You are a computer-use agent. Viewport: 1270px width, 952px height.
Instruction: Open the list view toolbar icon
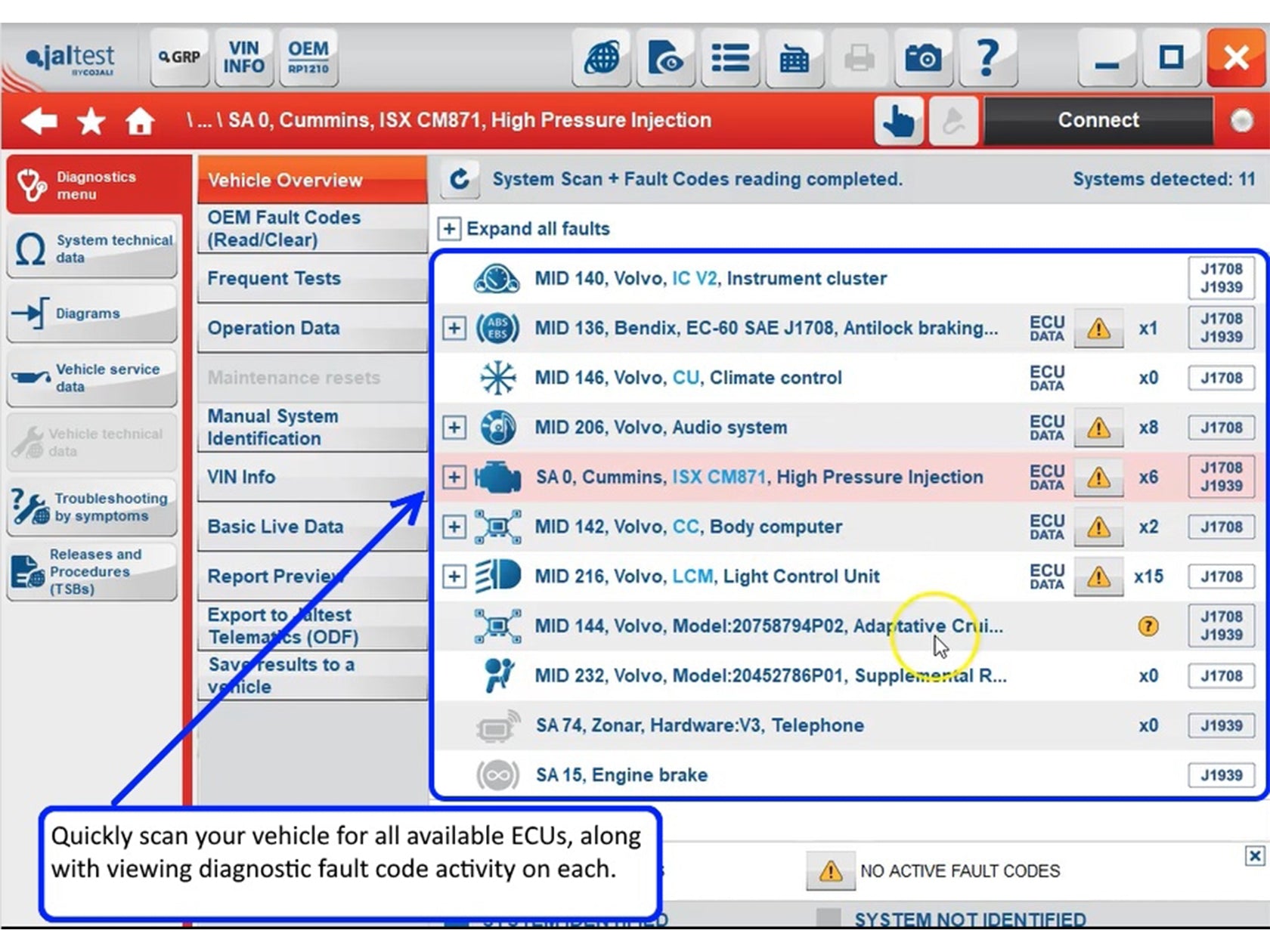(730, 57)
